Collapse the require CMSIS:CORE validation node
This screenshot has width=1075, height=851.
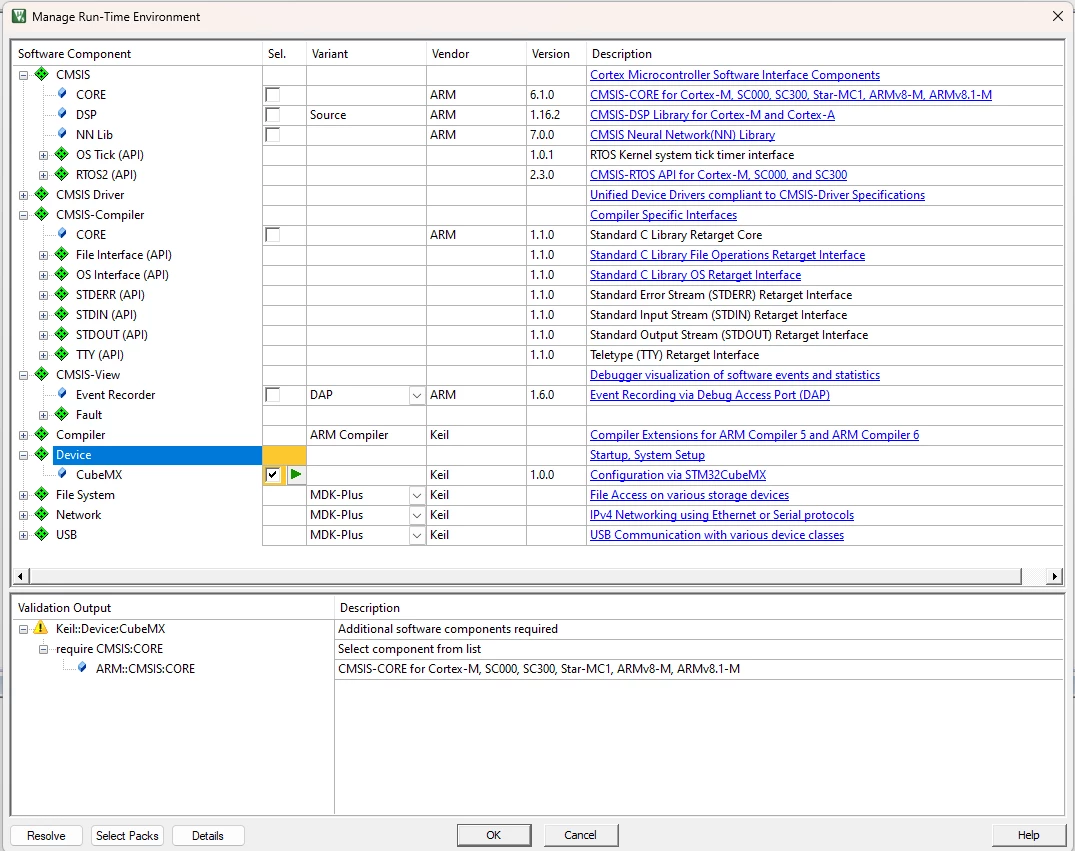click(x=43, y=649)
